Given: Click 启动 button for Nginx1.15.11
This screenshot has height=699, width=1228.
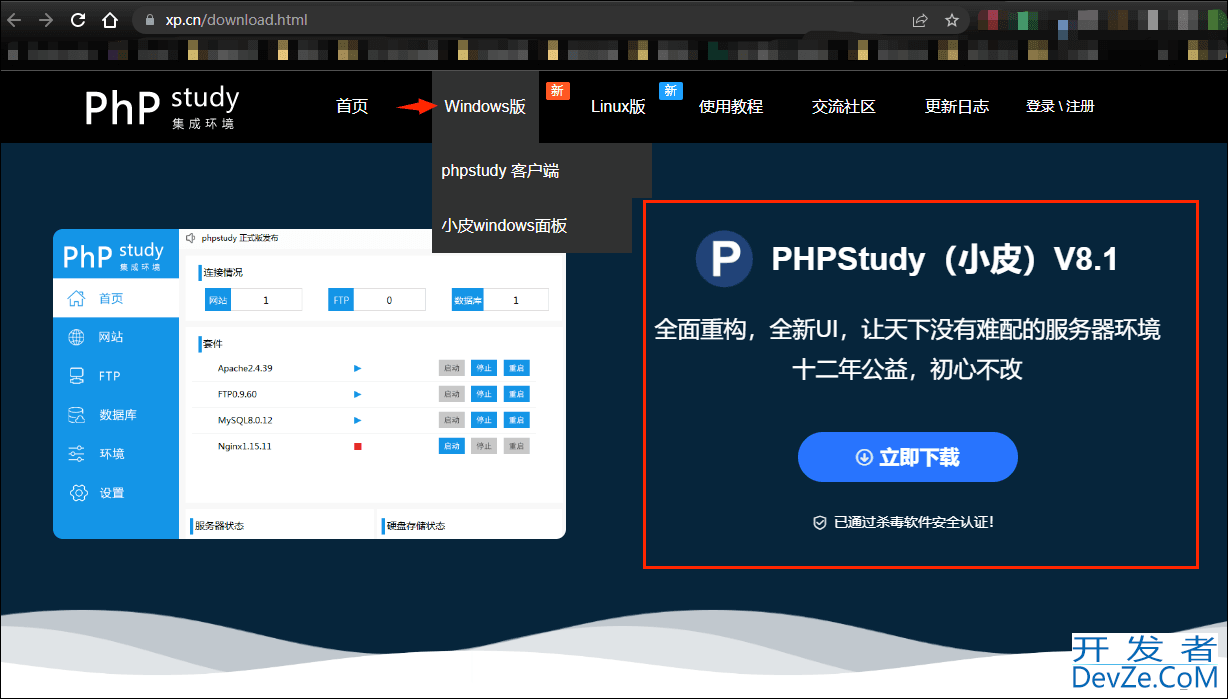Looking at the screenshot, I should pos(452,446).
